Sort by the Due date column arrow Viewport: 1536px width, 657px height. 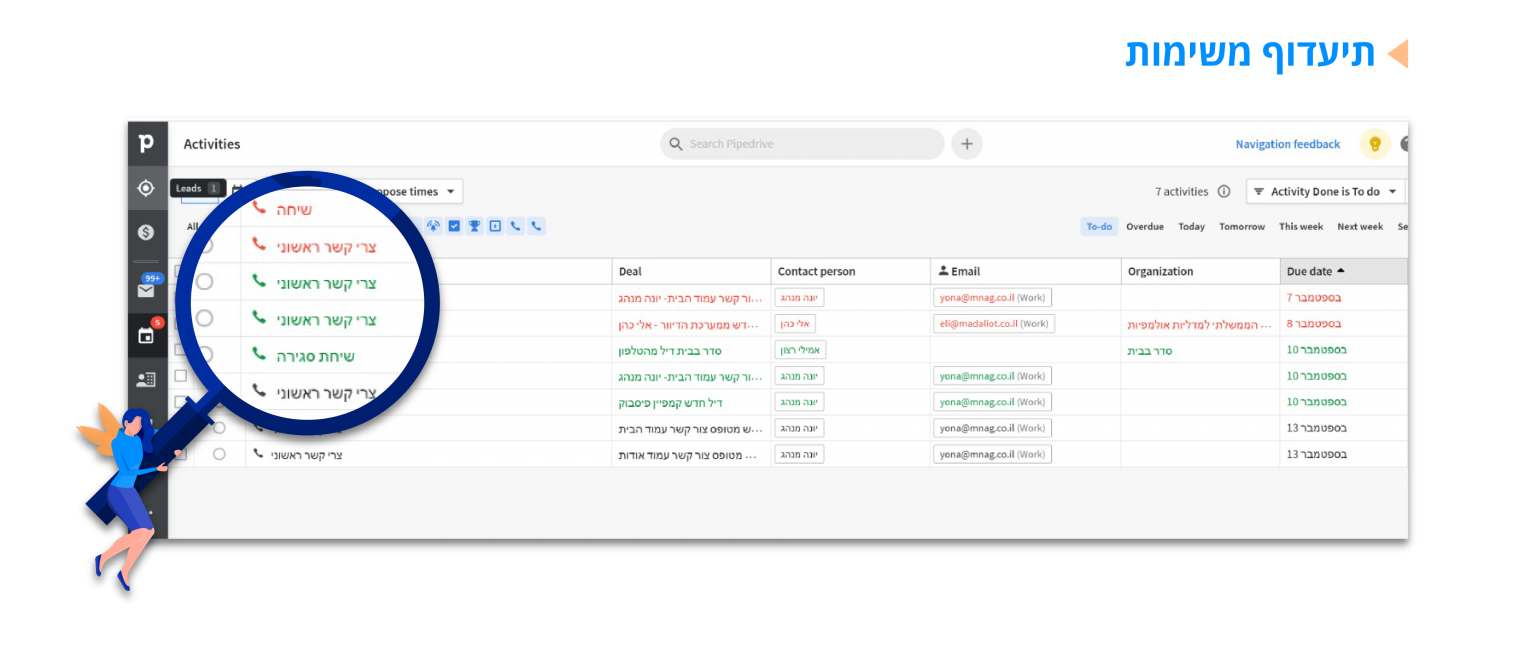[1340, 271]
